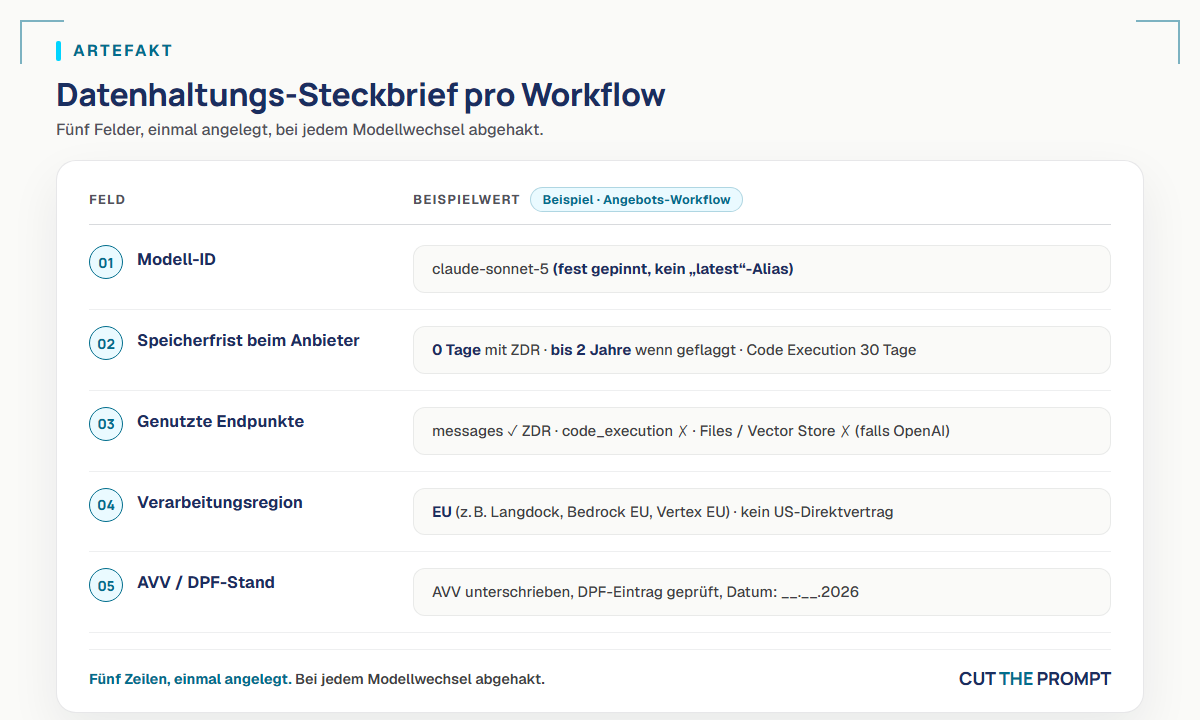Click the AVV / DPF-Stand label
The width and height of the screenshot is (1200, 720).
[x=206, y=582]
